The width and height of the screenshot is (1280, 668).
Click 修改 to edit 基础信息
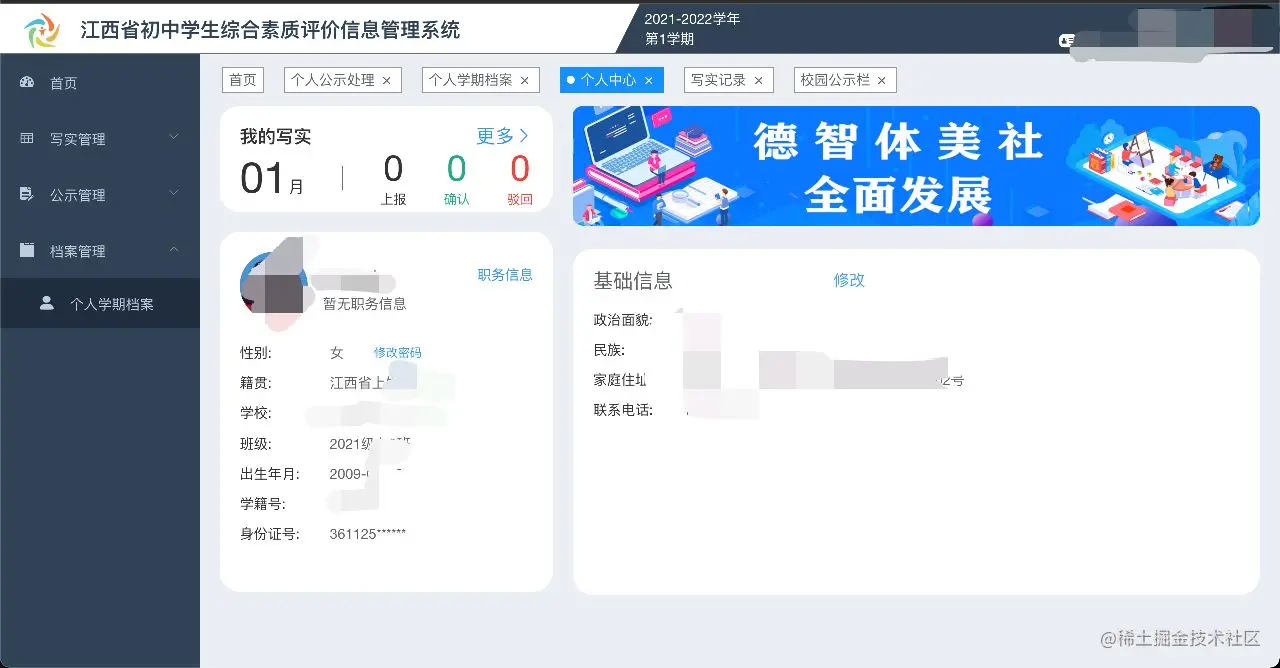[x=849, y=281]
